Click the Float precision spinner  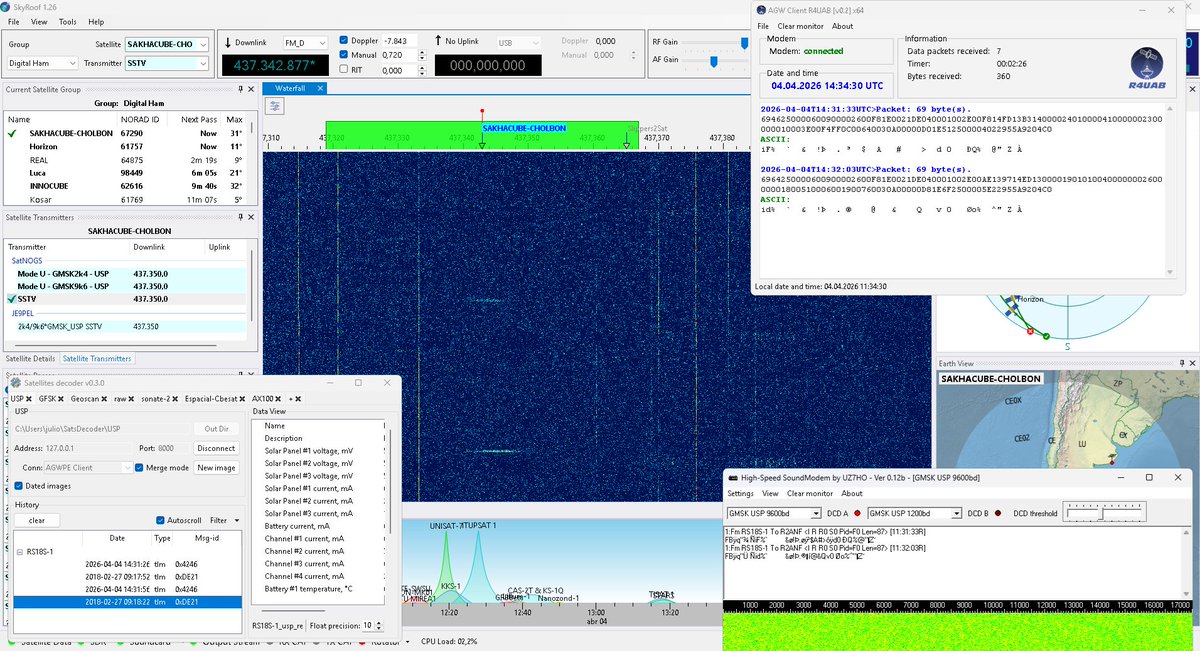(x=372, y=625)
